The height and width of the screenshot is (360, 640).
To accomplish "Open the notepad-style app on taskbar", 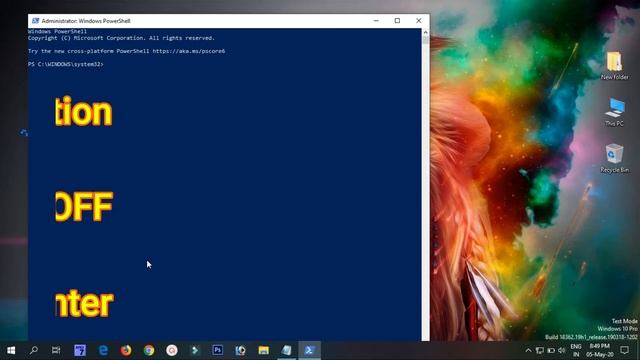I will [286, 350].
